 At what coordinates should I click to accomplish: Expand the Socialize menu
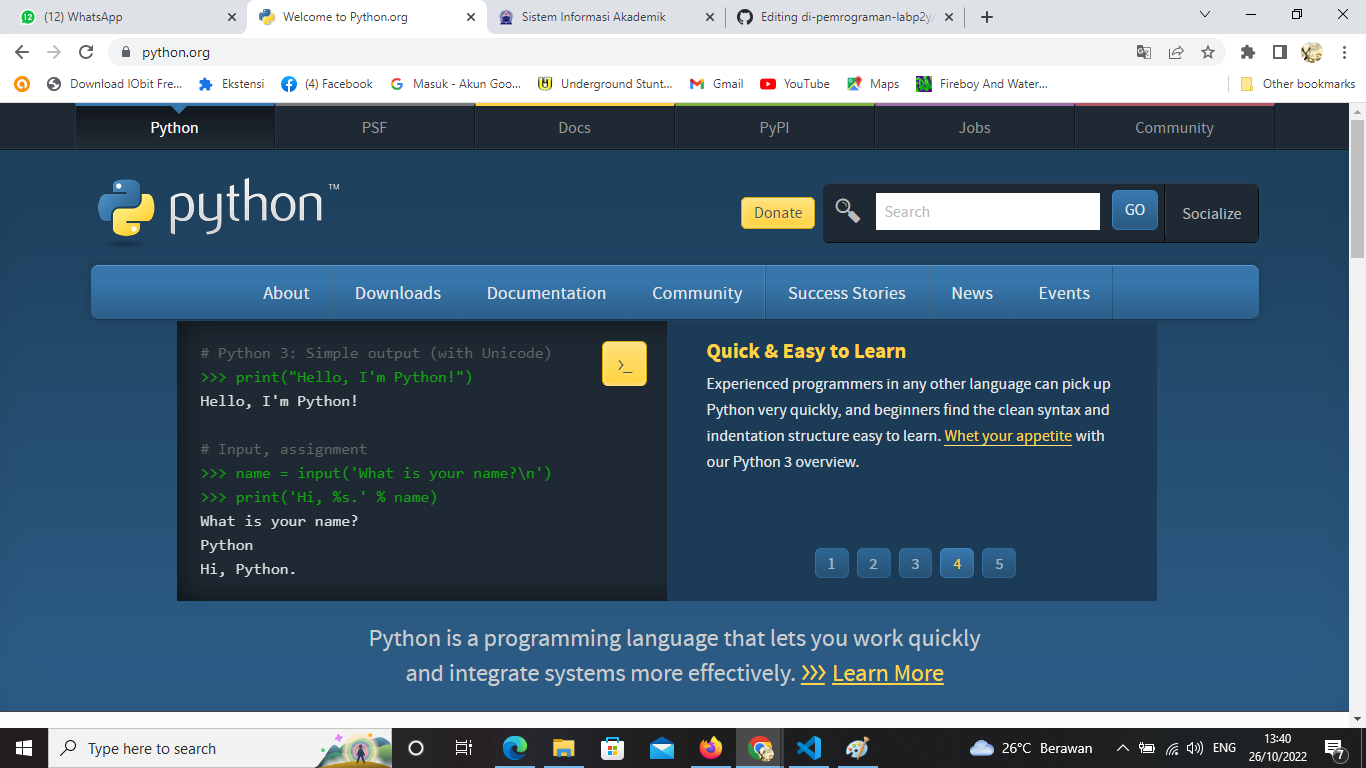1211,213
